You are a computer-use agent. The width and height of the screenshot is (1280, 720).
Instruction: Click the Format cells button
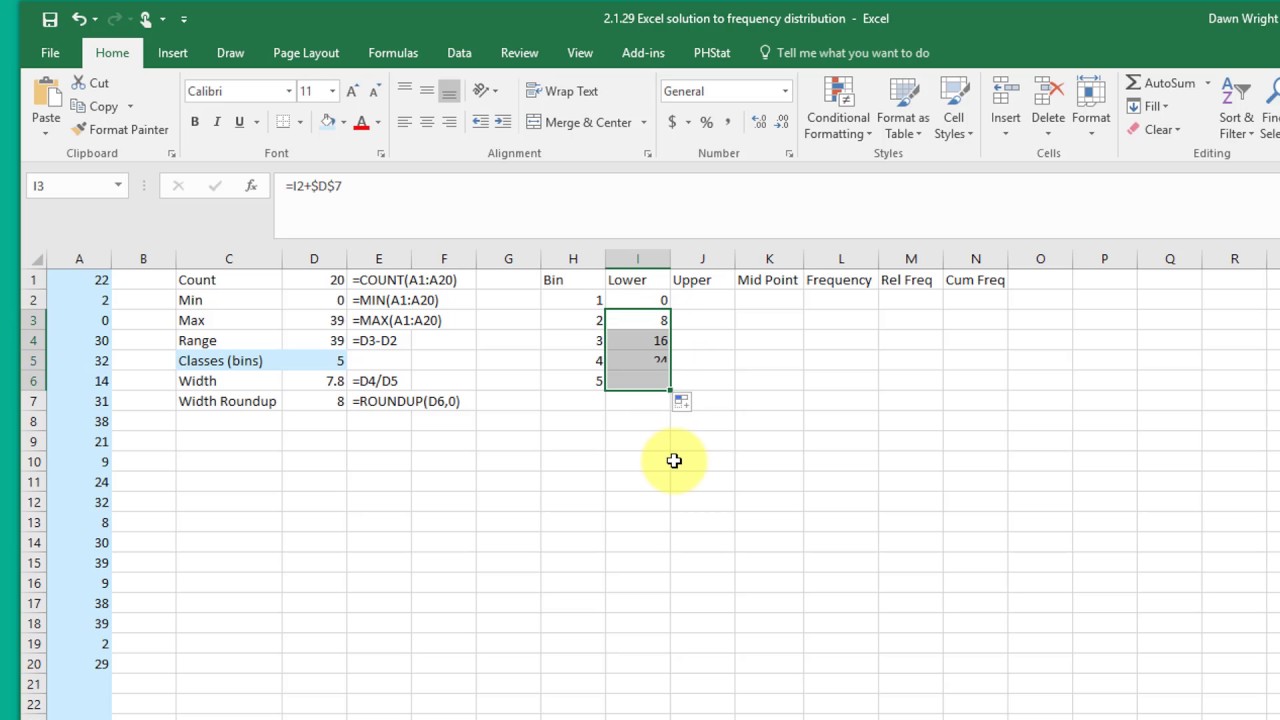pos(1091,108)
